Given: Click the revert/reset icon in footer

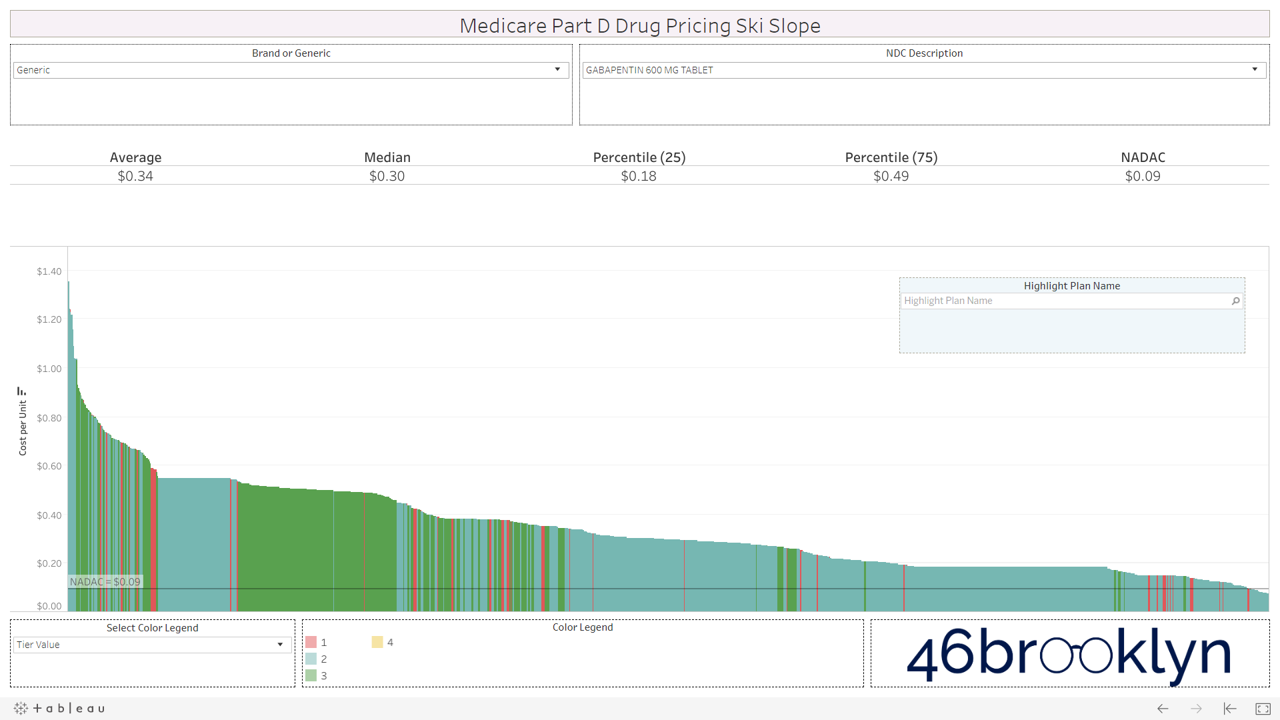Looking at the screenshot, I should click(x=1230, y=708).
